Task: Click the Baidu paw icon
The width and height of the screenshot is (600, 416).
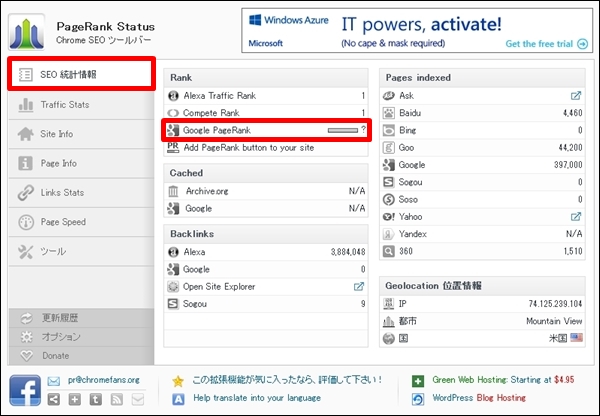Action: click(x=389, y=113)
